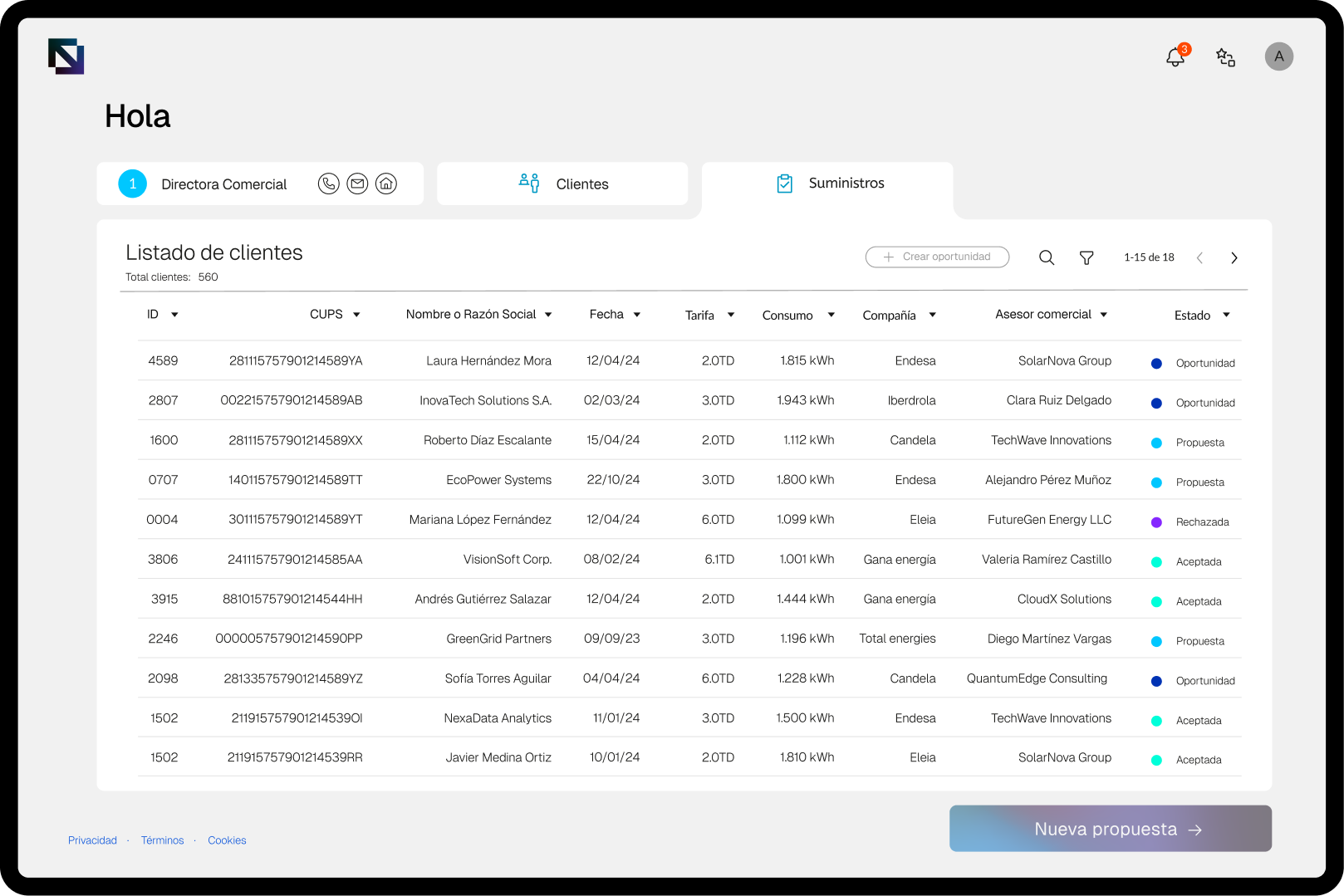Click the phone contact icon
This screenshot has width=1344, height=896.
click(x=329, y=184)
